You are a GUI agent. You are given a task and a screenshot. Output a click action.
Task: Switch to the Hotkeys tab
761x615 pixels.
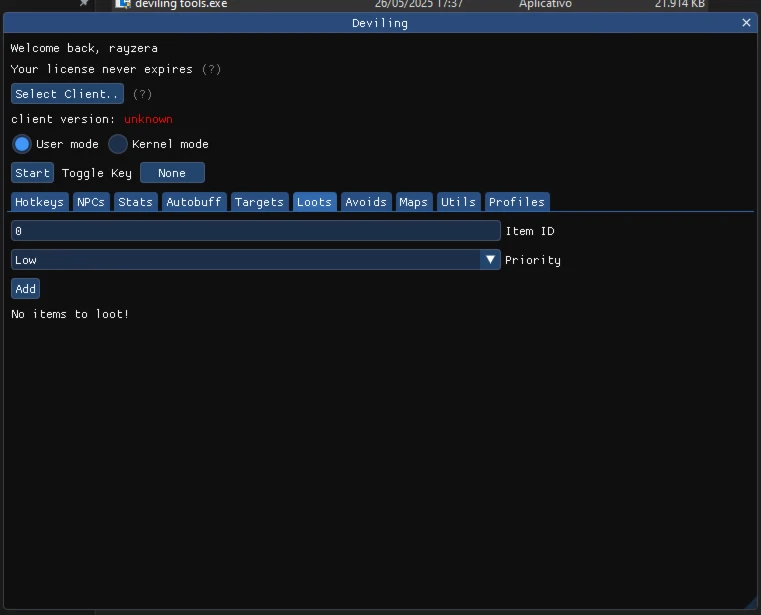coord(39,202)
